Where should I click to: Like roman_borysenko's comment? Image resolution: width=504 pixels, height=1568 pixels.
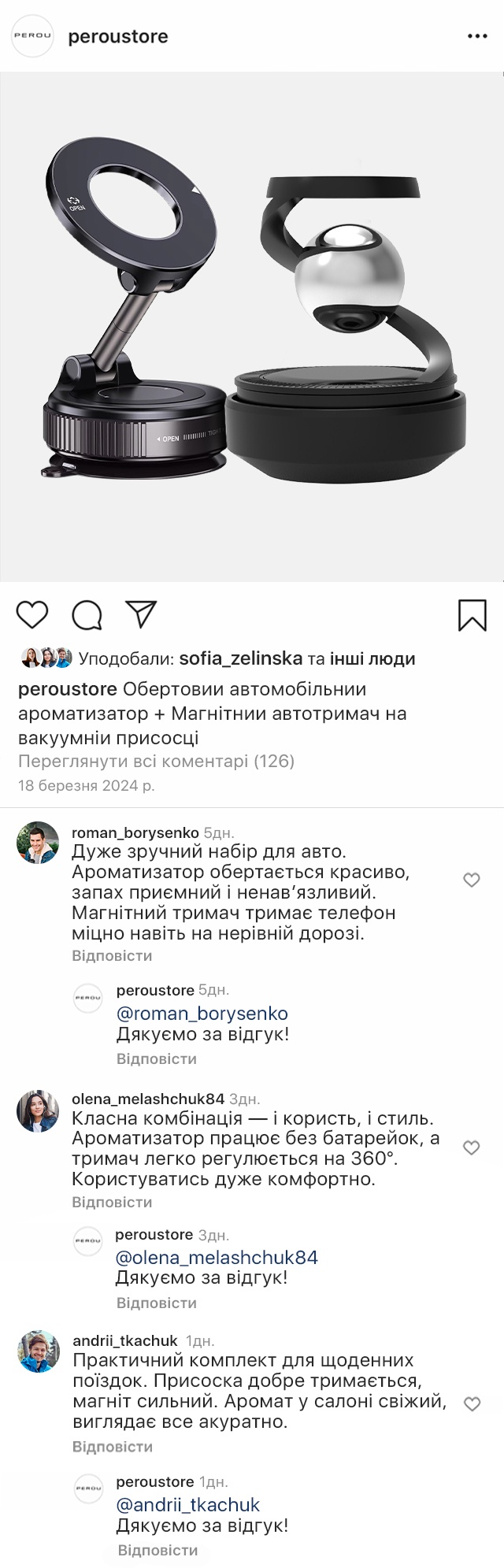[472, 880]
